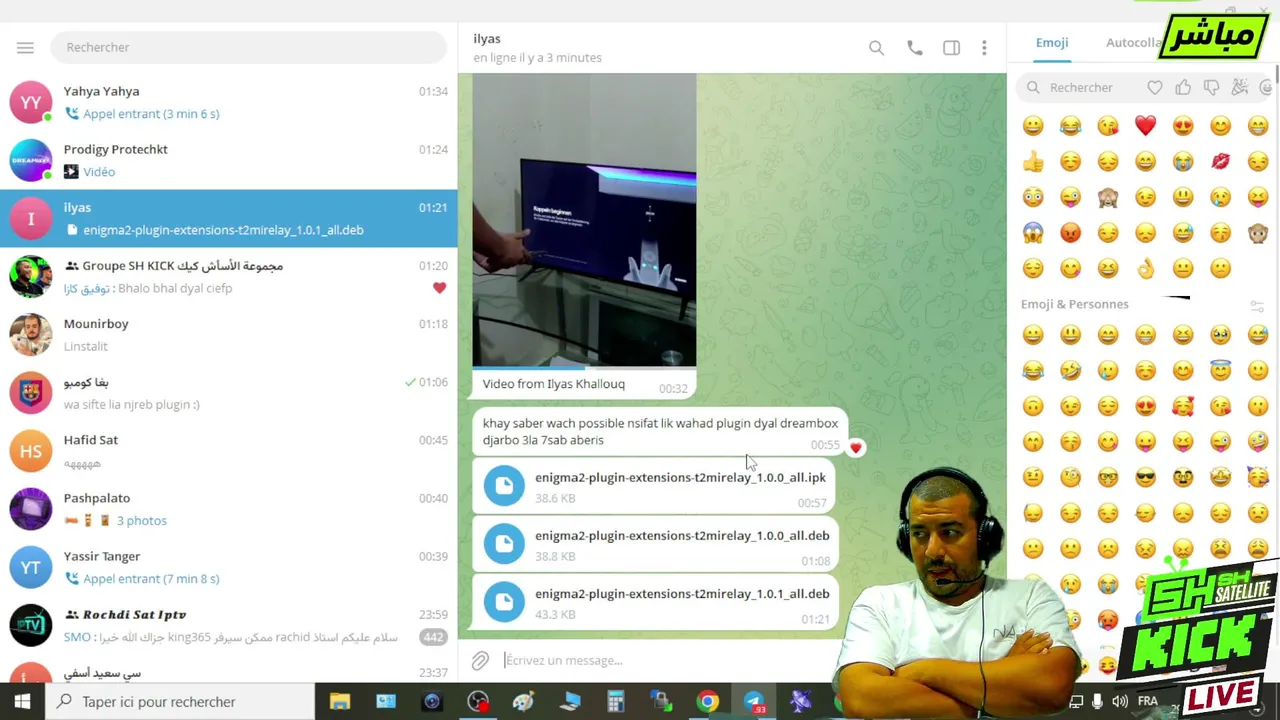Open the volume control in the system tray
Viewport: 1280px width, 720px height.
point(1120,702)
